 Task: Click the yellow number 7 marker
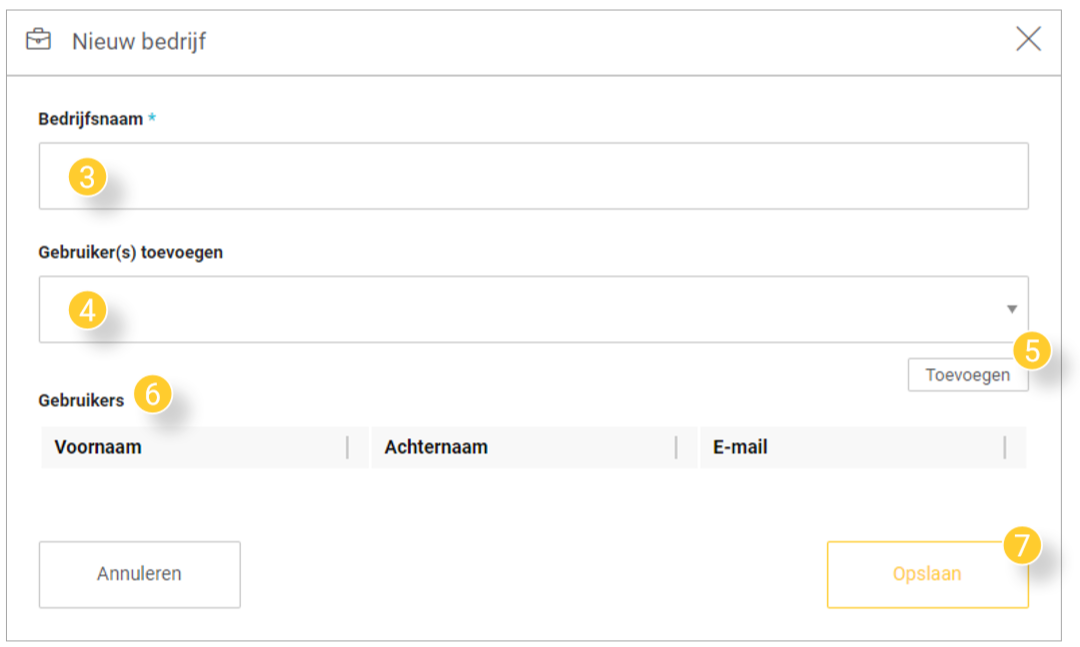pos(1021,547)
